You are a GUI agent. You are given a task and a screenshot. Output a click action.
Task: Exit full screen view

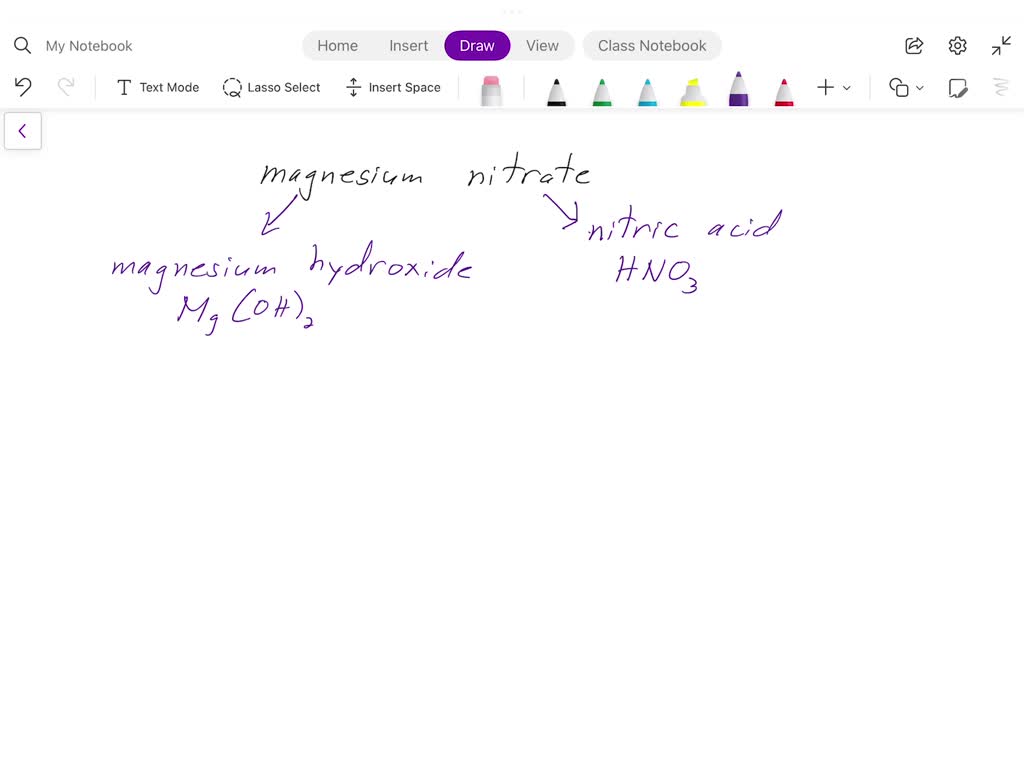pos(1000,45)
